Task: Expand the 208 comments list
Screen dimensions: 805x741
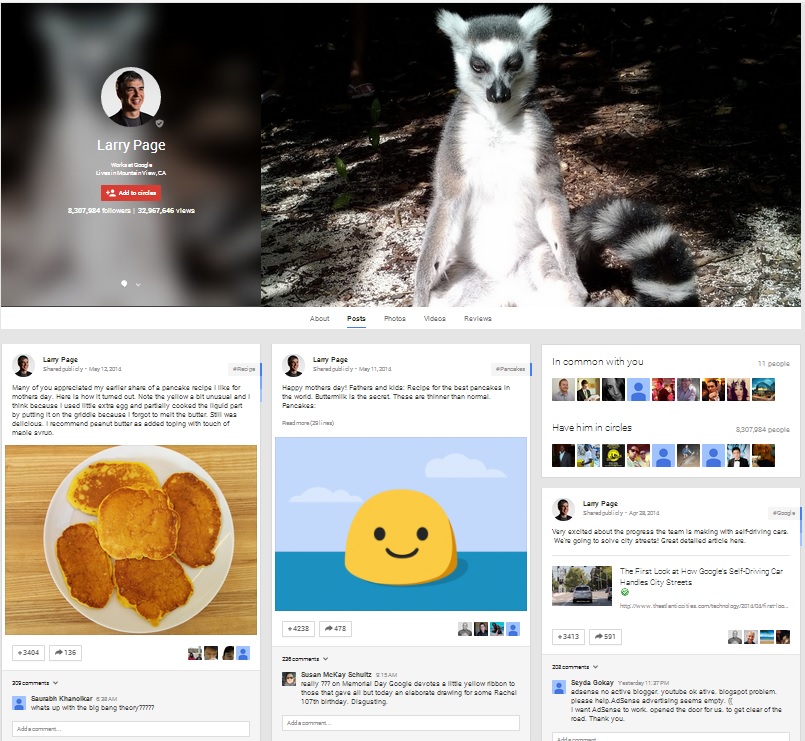Action: coord(575,667)
